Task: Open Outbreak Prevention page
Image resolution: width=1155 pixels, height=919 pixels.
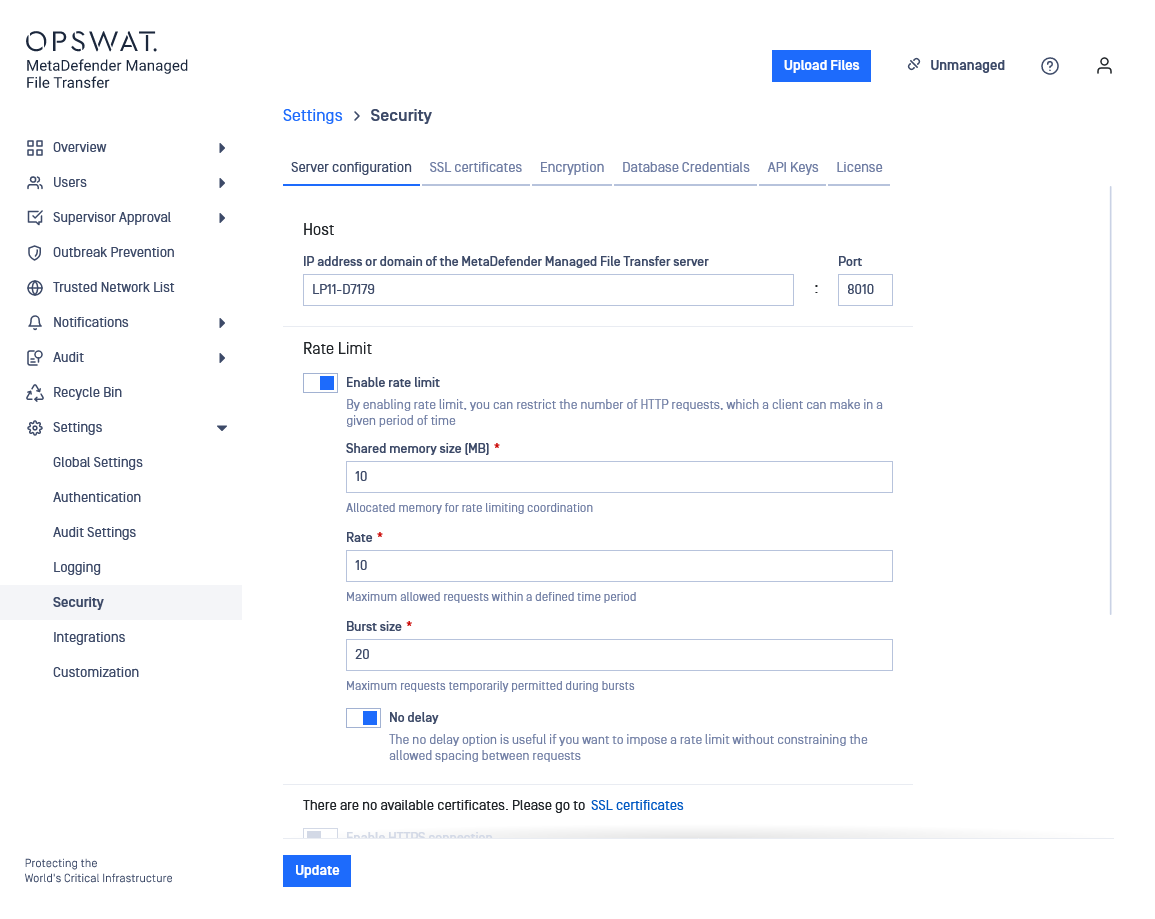Action: (x=113, y=253)
